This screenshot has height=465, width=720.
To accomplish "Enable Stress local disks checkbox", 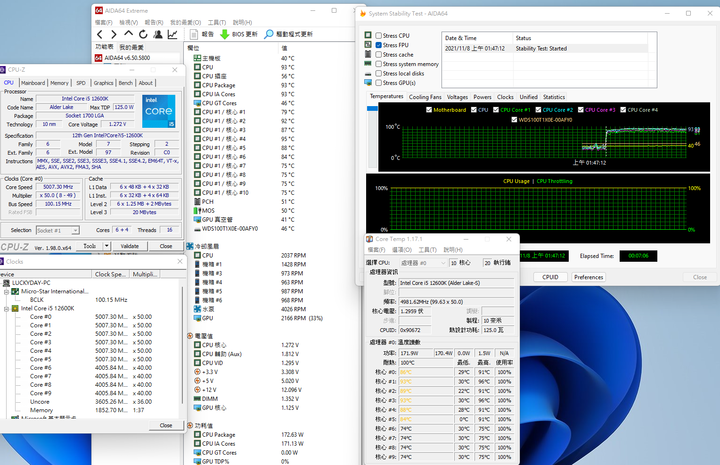I will click(x=378, y=73).
